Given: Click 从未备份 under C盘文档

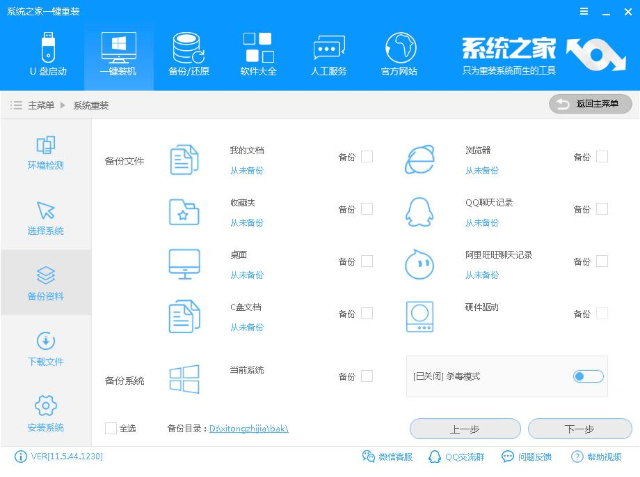Looking at the screenshot, I should tap(247, 327).
